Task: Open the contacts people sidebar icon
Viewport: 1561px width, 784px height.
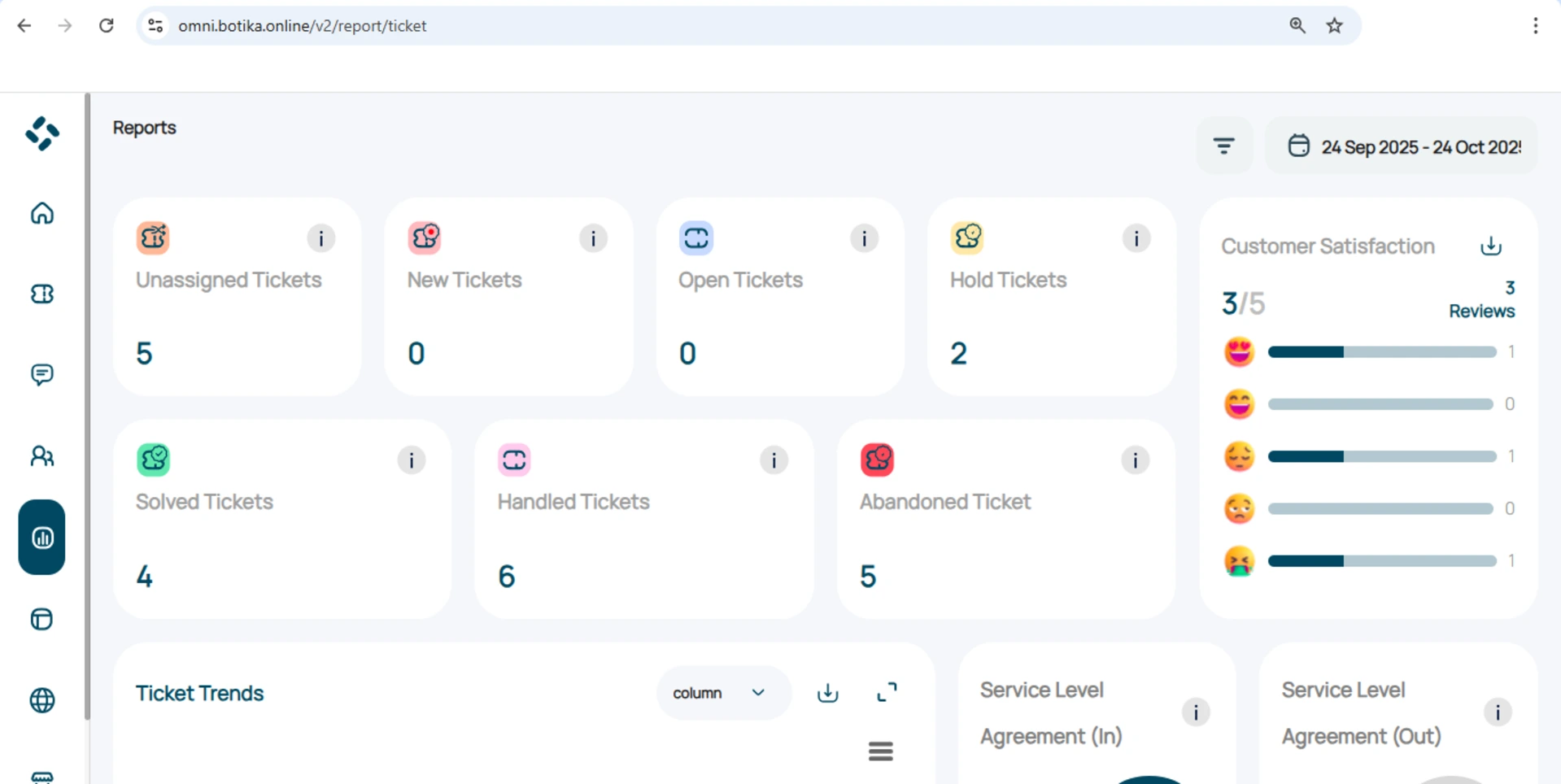Action: [x=42, y=456]
